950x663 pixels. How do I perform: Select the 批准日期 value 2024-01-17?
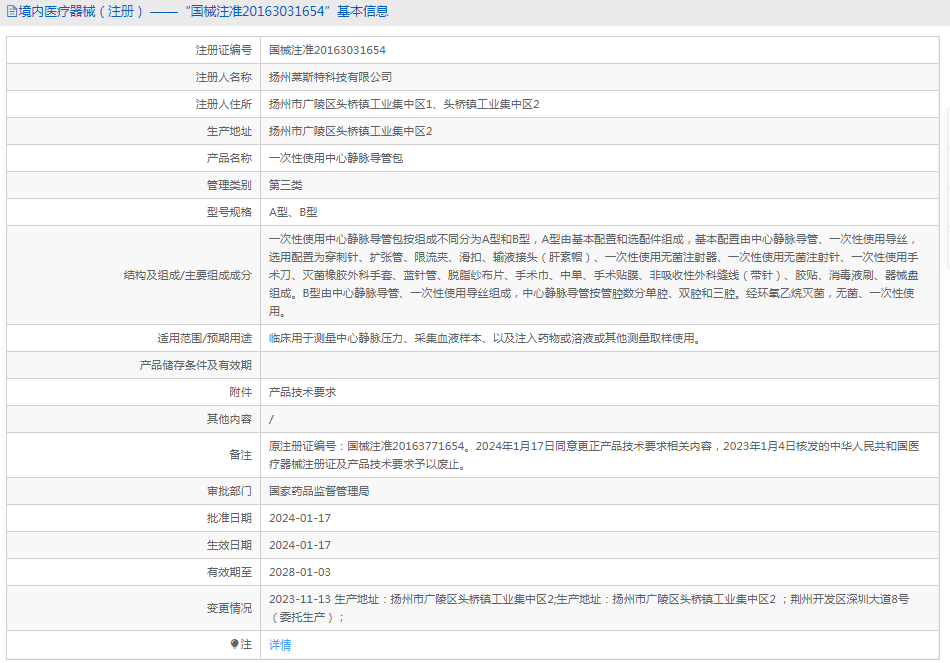[300, 518]
